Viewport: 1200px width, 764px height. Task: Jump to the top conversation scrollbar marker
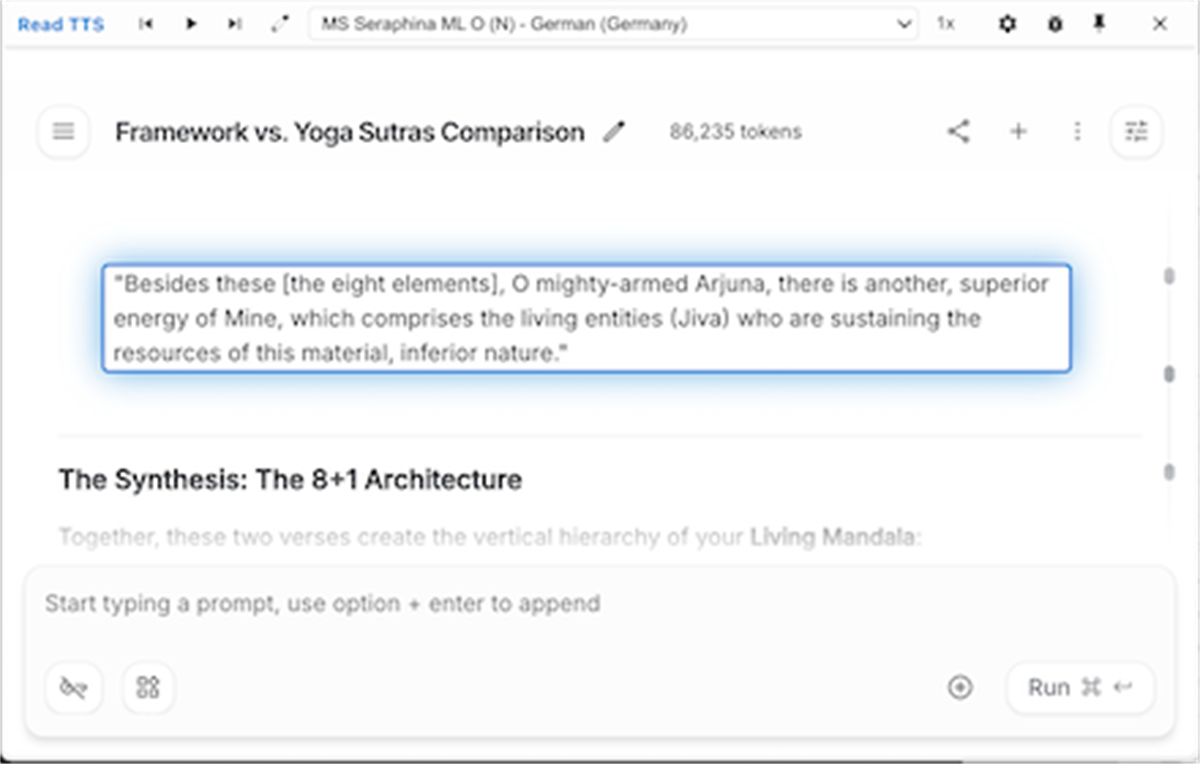(1169, 276)
